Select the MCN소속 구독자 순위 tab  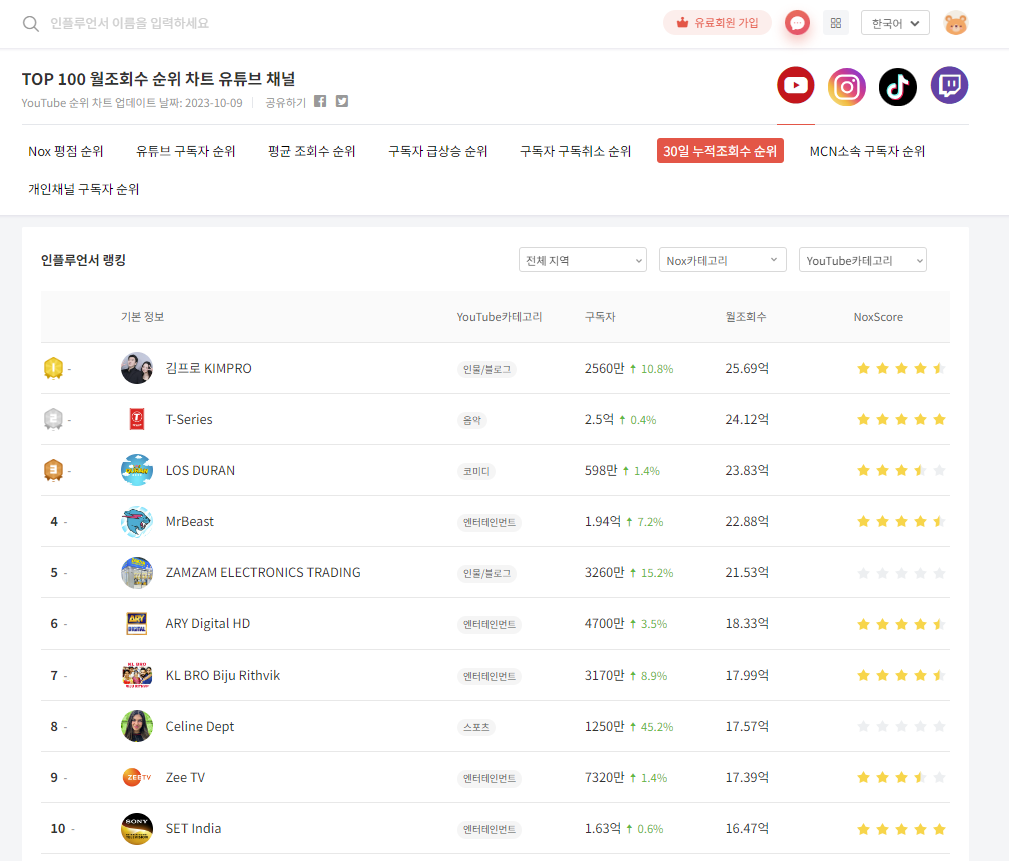pos(867,151)
